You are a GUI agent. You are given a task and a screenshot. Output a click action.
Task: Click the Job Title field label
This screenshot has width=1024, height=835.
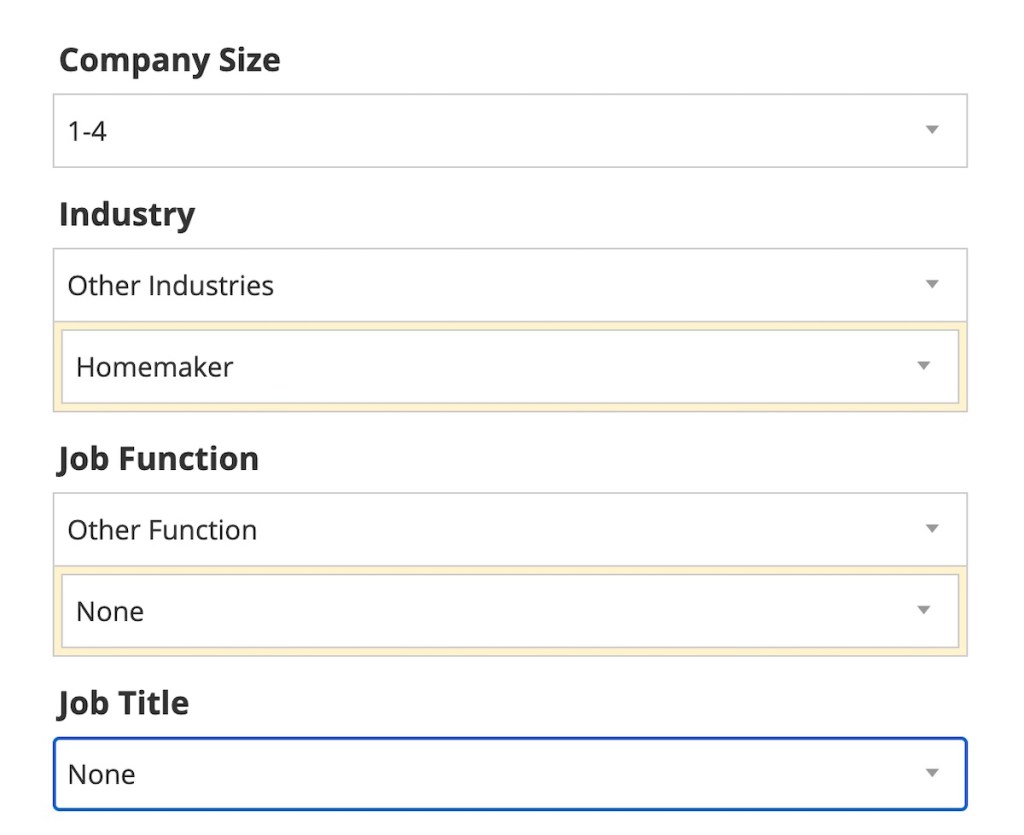coord(124,703)
